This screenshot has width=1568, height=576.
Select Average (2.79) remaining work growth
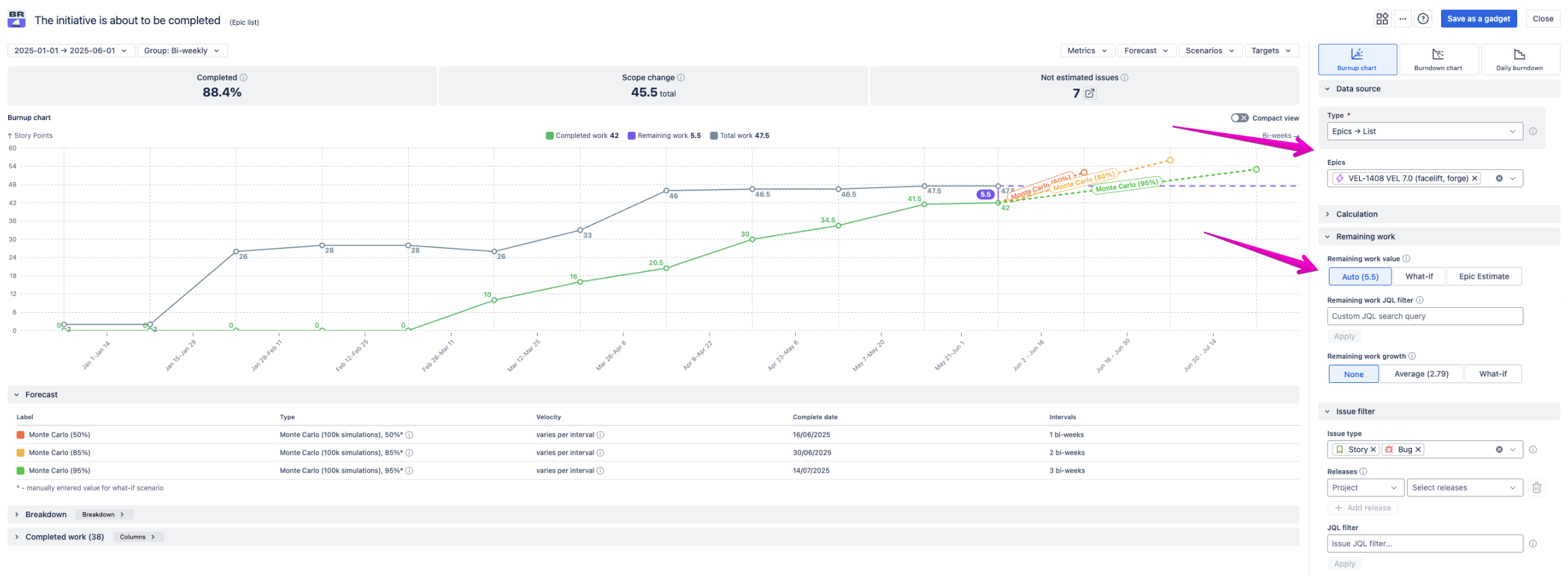pos(1421,374)
